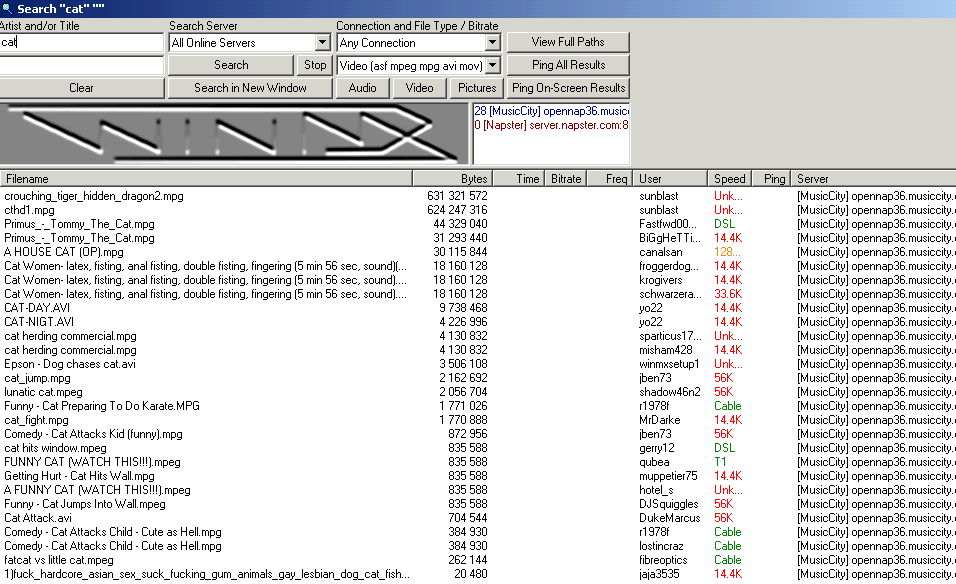Click View Full Paths
Viewport: 956px width, 584px height.
coord(568,42)
